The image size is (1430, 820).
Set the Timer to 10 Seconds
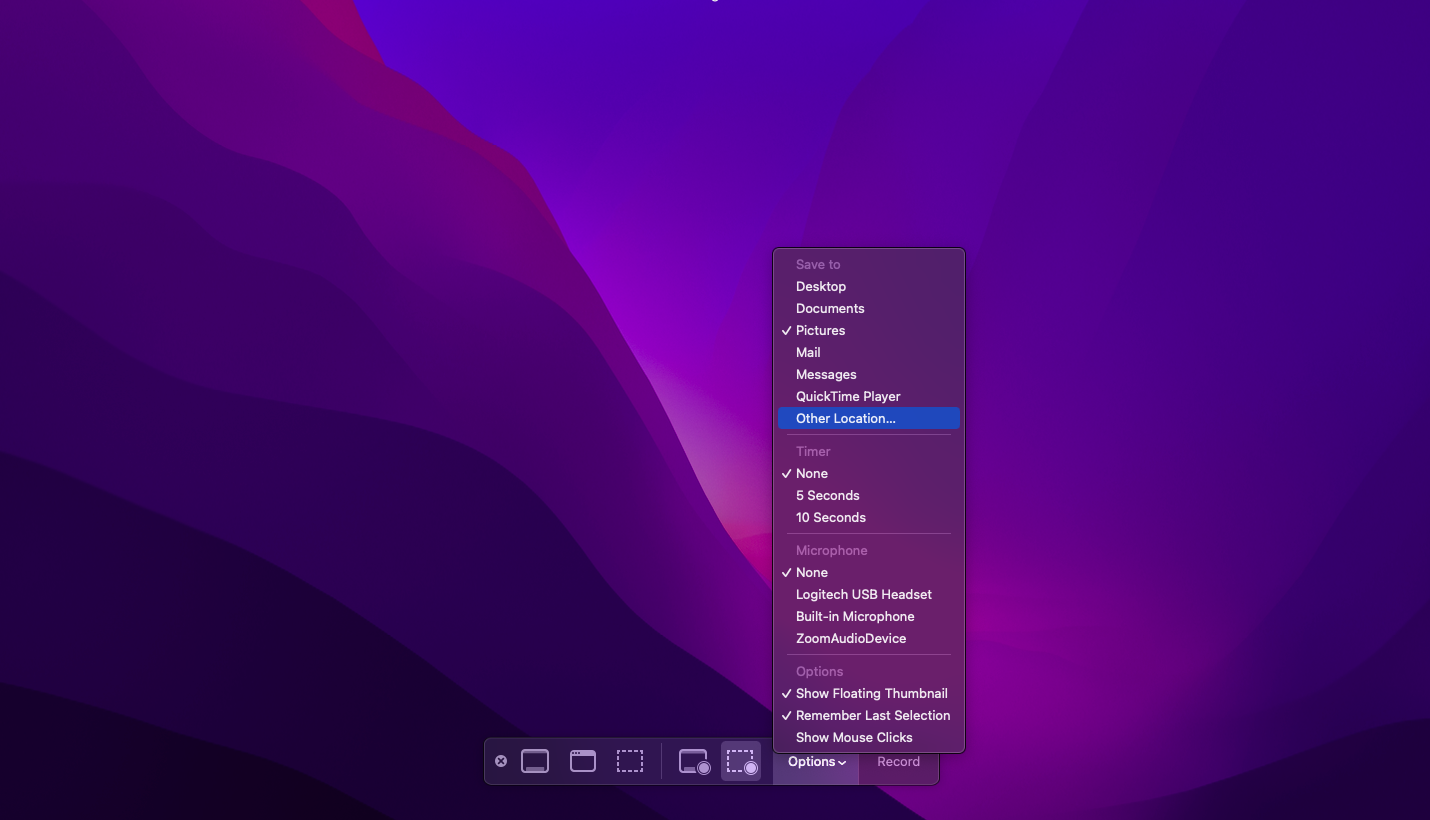point(830,517)
